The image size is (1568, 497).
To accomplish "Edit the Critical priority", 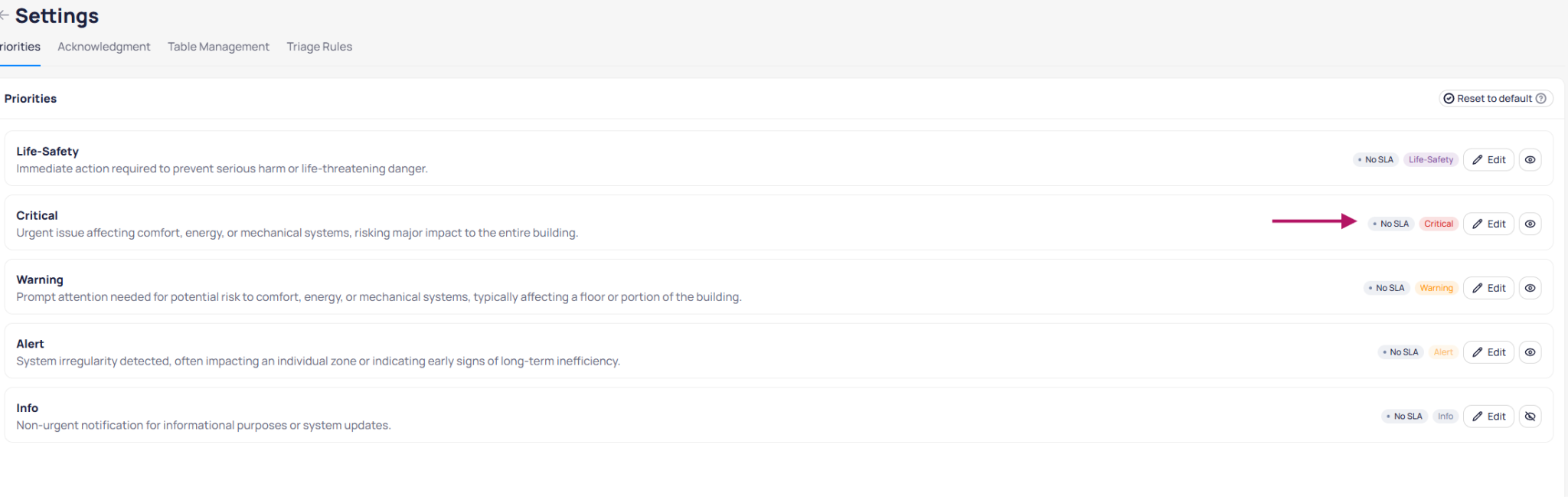I will coord(1488,224).
